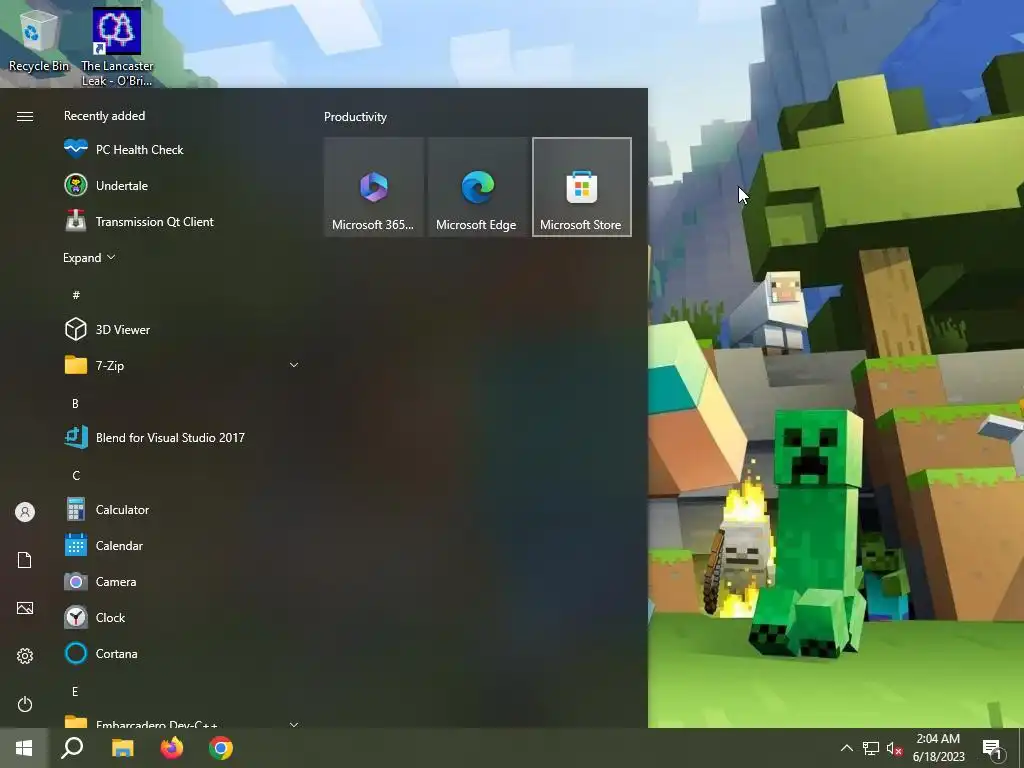Launch Blend for Visual Studio 2017
1024x768 pixels.
[182, 438]
